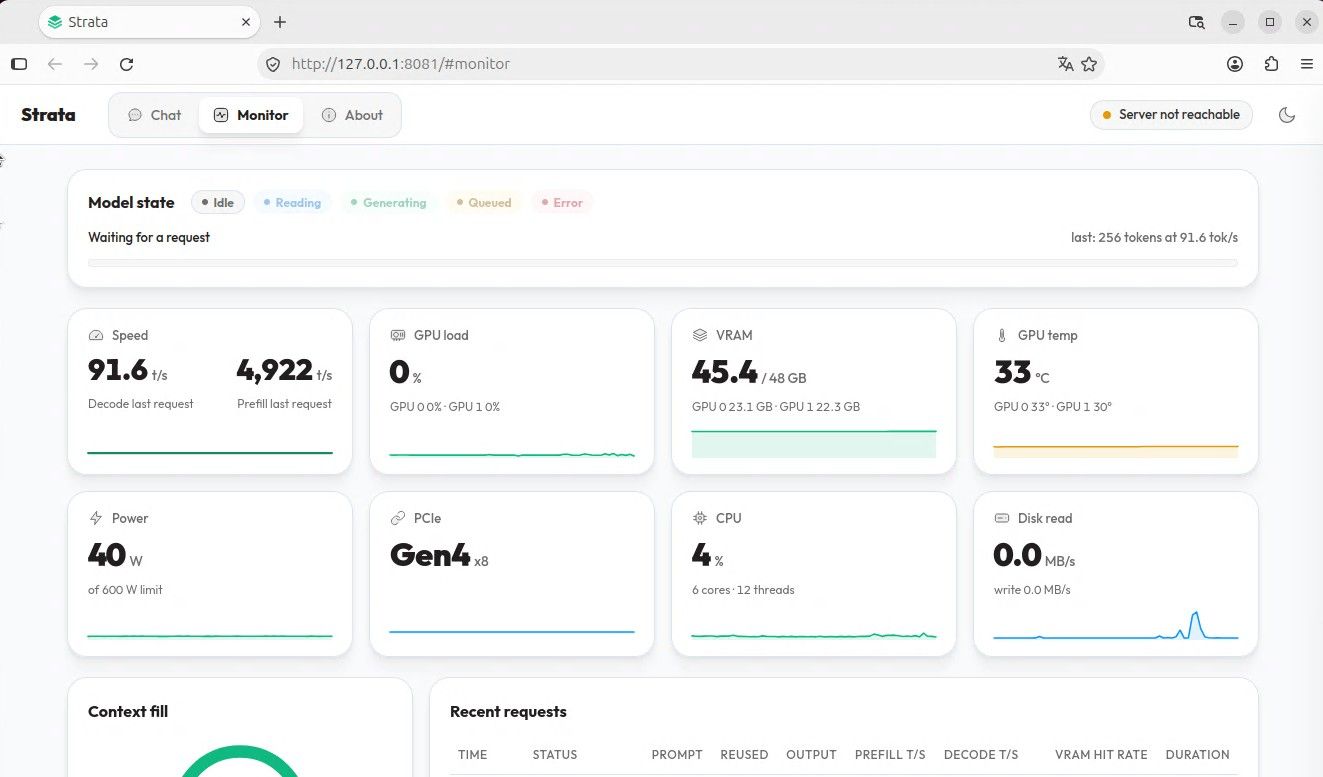Screen dimensions: 1323x777
Task: Select the Idle model state chip
Action: click(217, 203)
